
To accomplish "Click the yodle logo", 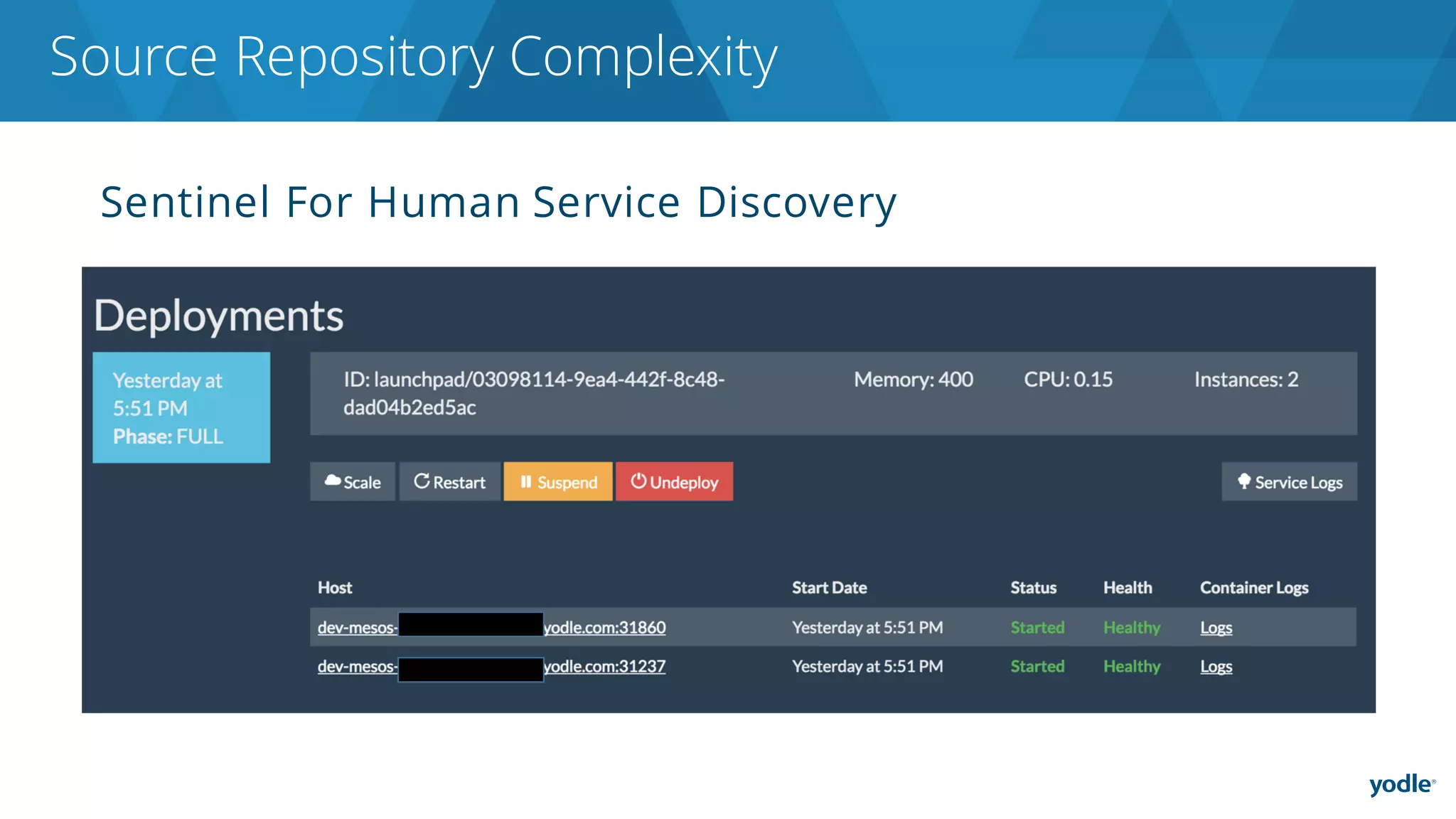I will pos(1402,785).
